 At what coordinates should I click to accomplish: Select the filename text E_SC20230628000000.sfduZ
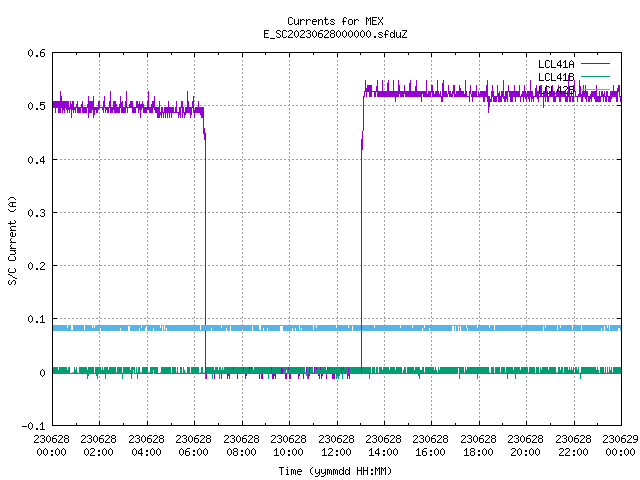click(335, 34)
